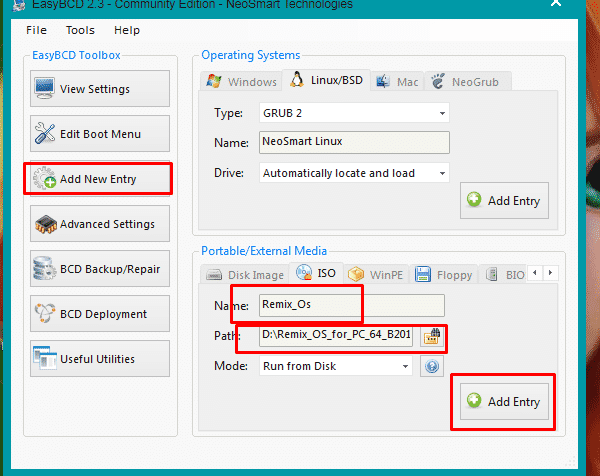
Task: Select the Linux/BSD tab
Action: [x=326, y=80]
